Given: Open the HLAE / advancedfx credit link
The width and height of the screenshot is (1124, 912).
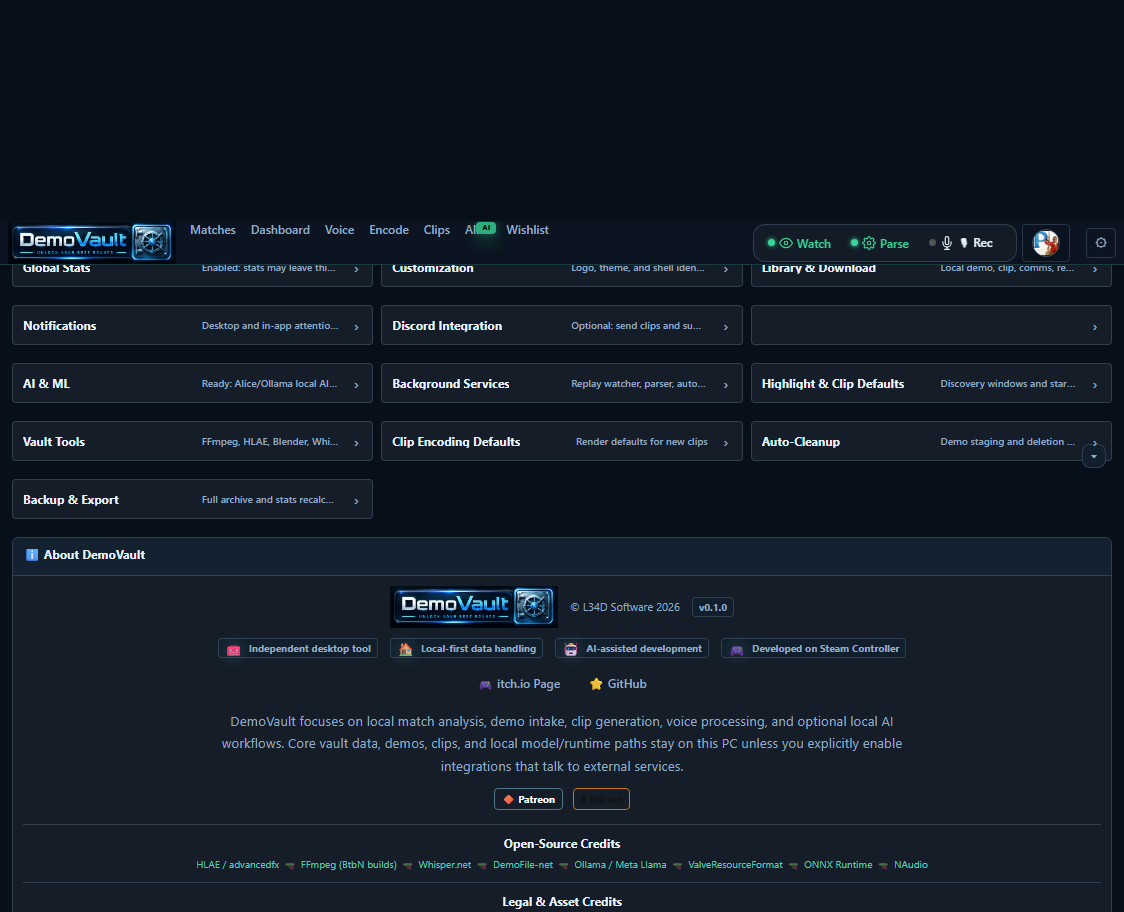Looking at the screenshot, I should coord(237,865).
